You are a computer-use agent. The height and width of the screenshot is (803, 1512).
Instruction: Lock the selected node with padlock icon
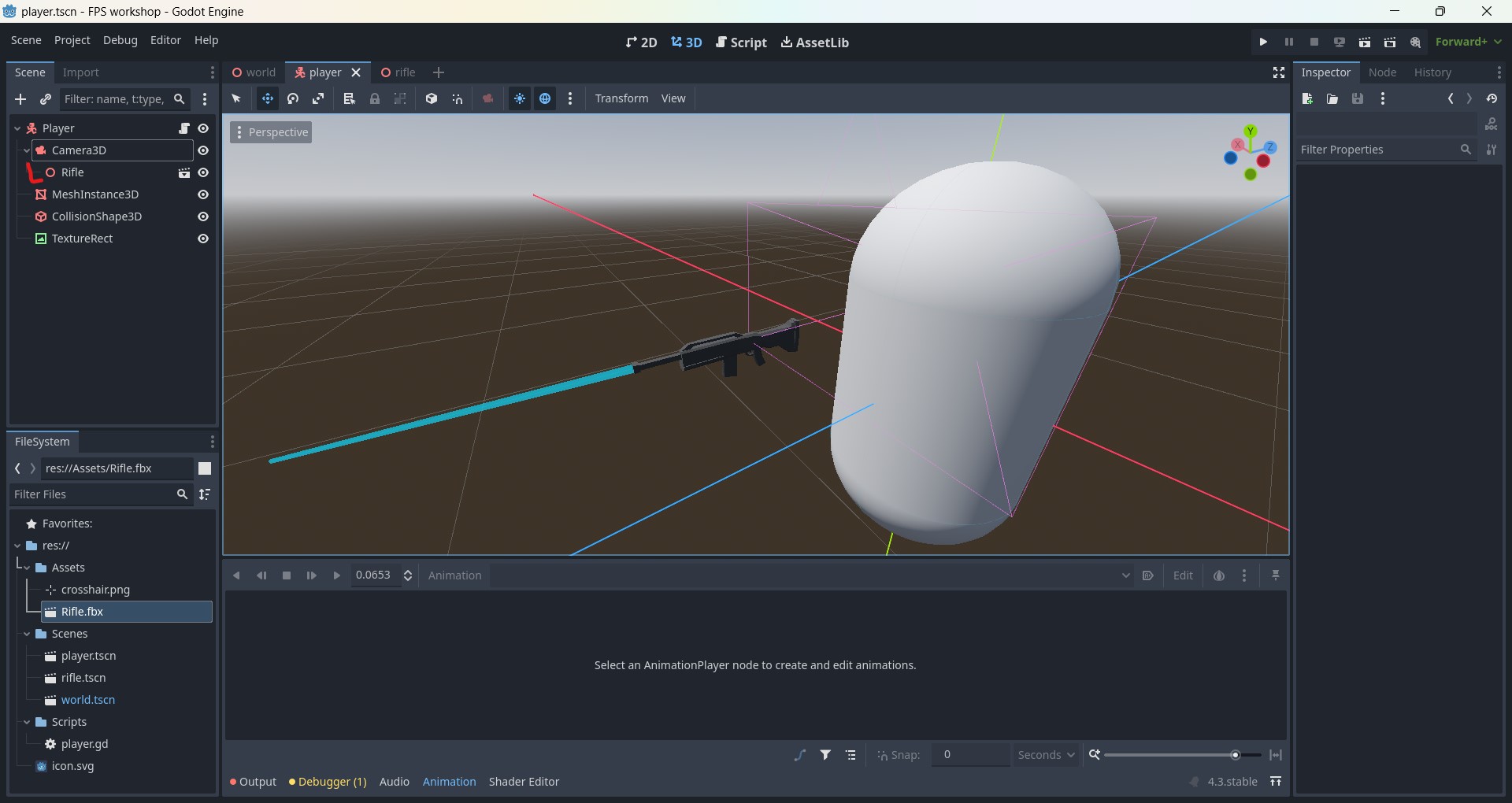click(x=375, y=98)
